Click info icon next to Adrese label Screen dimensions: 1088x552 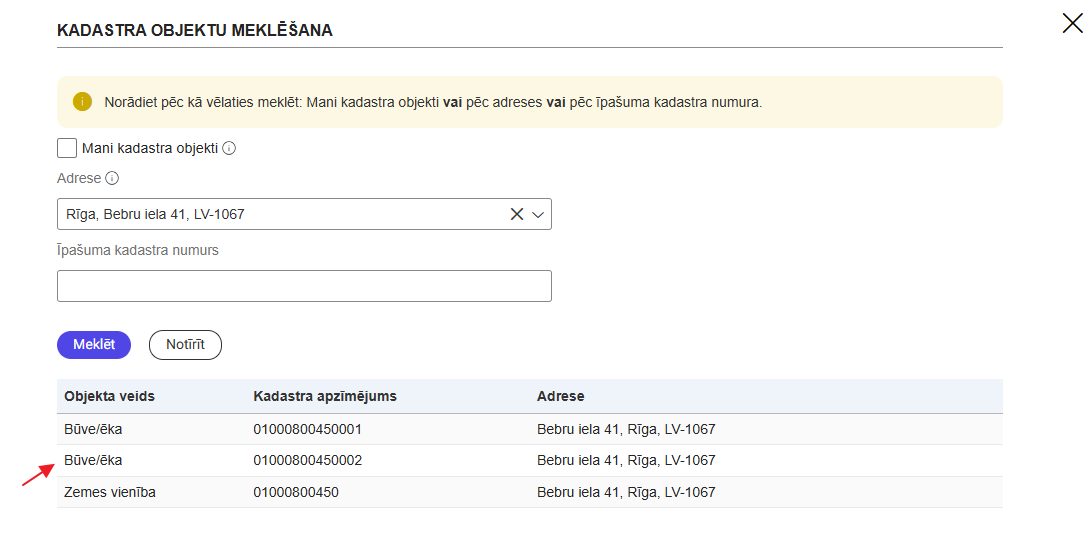click(x=112, y=179)
